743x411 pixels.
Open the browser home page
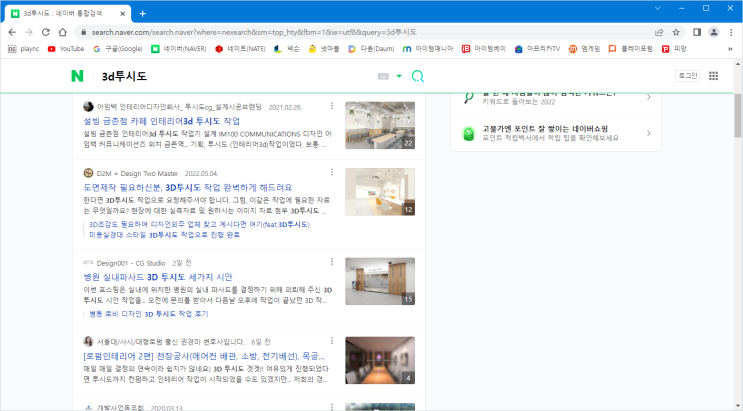click(63, 32)
